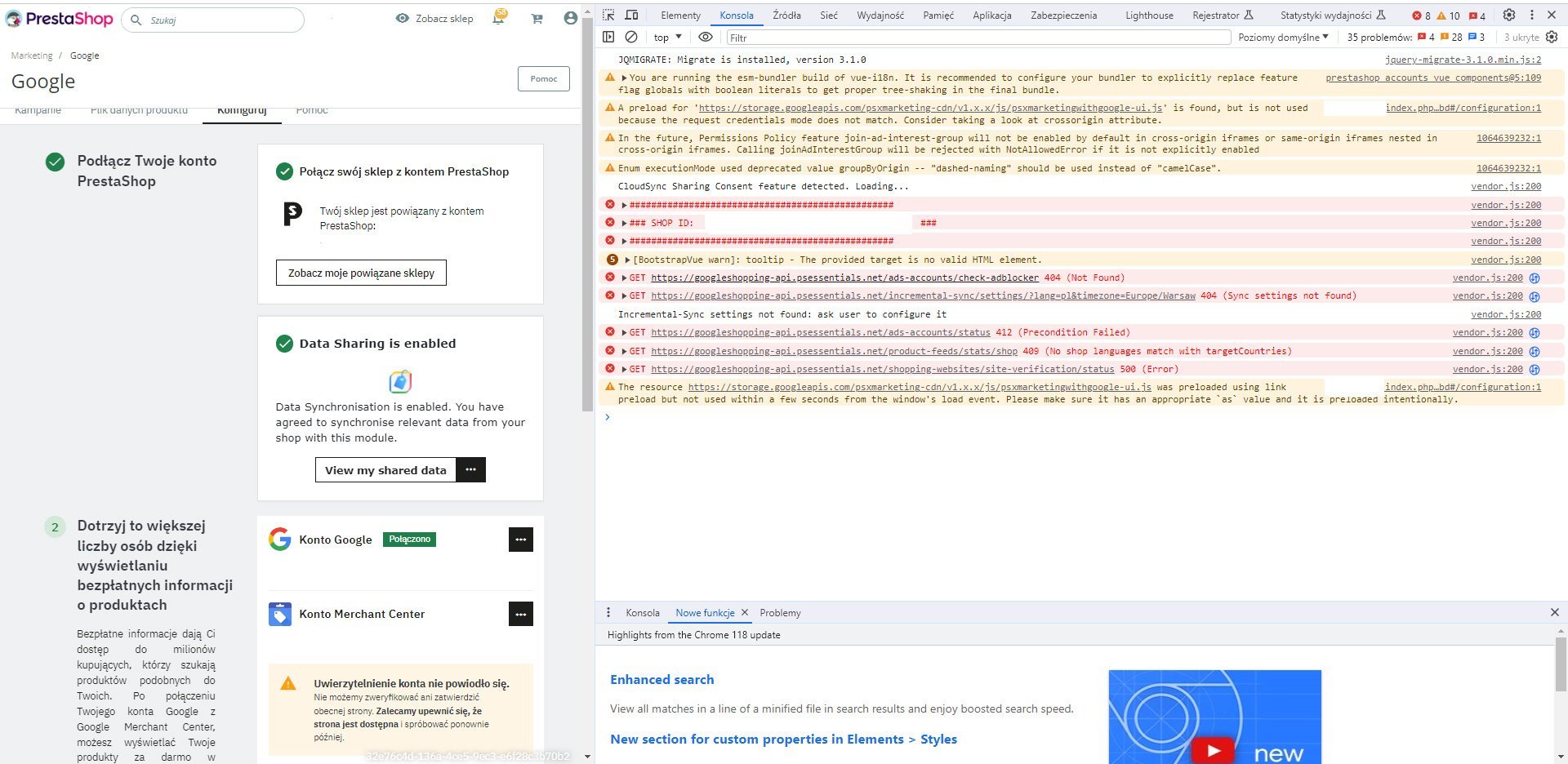Toggle device toolbar emulation in DevTools

(631, 15)
